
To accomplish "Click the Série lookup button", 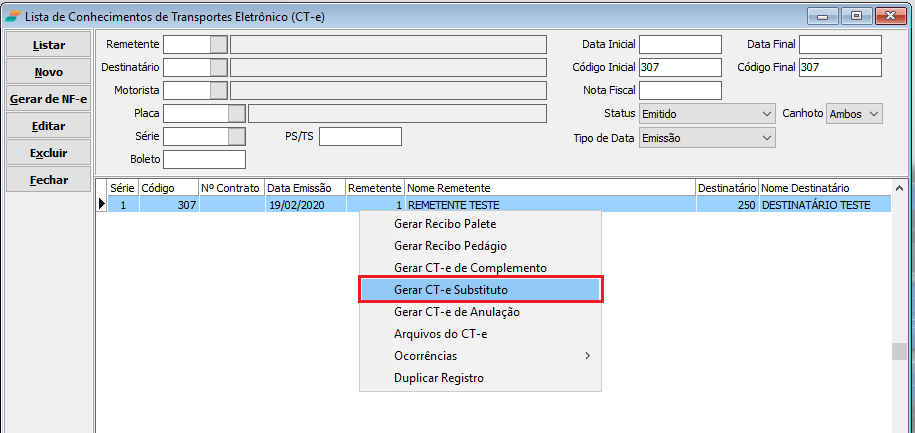I will pyautogui.click(x=237, y=136).
